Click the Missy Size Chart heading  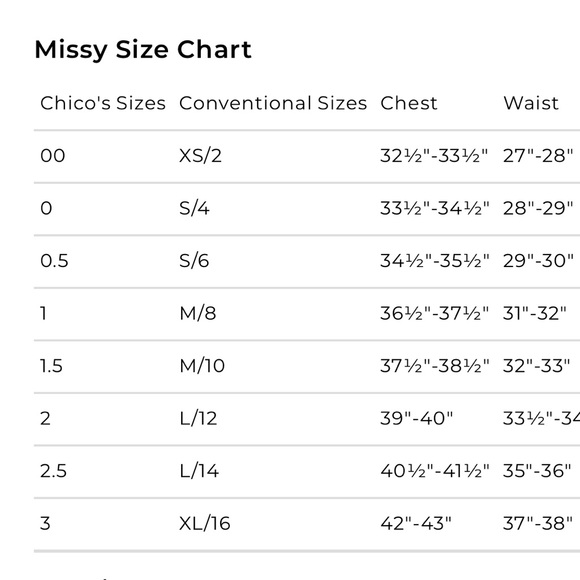[143, 50]
